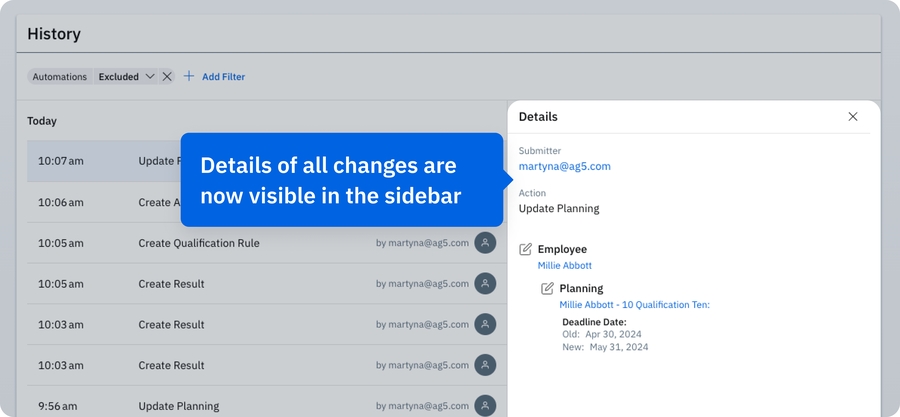The image size is (900, 417).
Task: Open Millie Abbott employee link
Action: pos(564,266)
